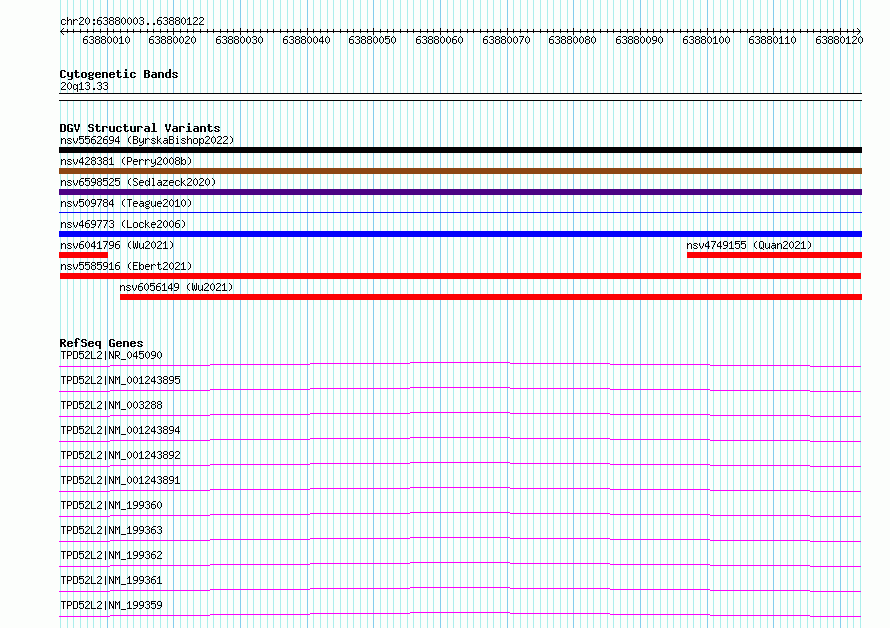Open the TPD52L2|NM_199360 transcript
This screenshot has width=890, height=628.
click(x=111, y=505)
